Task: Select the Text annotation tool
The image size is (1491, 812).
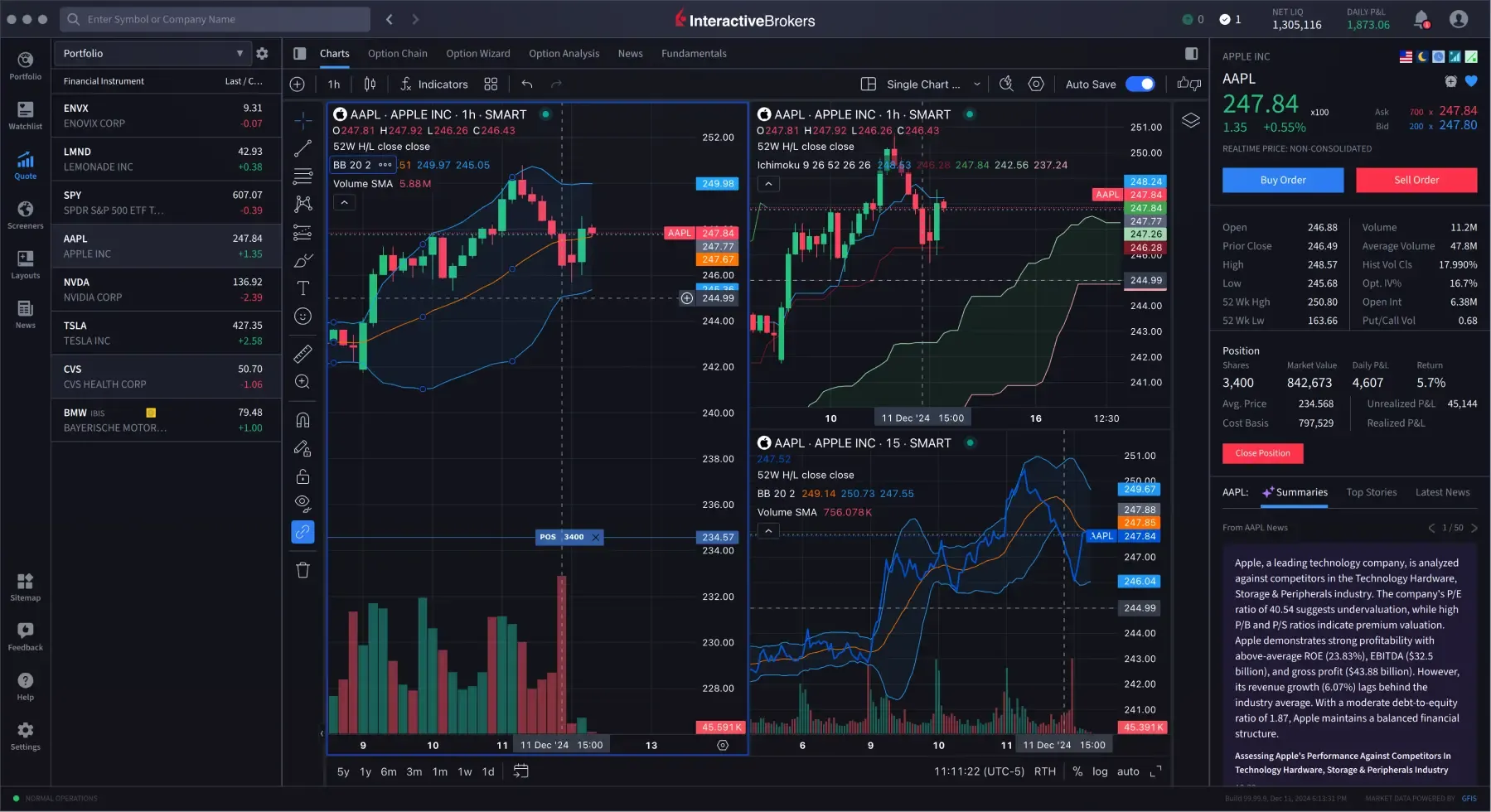Action: (x=302, y=288)
